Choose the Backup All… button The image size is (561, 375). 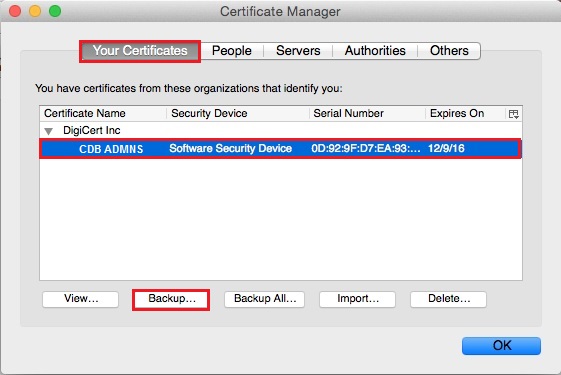pyautogui.click(x=264, y=299)
